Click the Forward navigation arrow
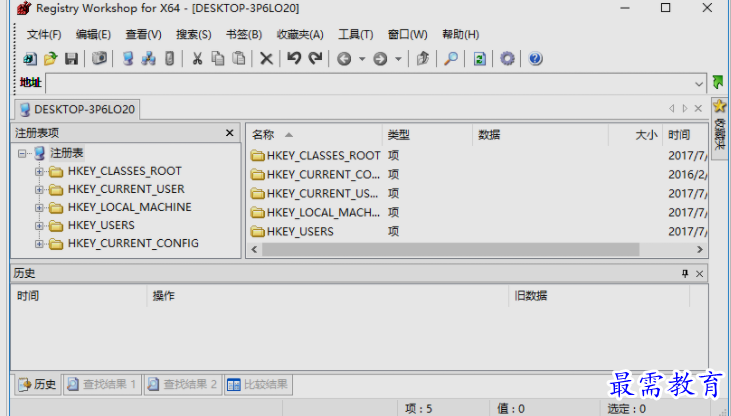 (380, 59)
